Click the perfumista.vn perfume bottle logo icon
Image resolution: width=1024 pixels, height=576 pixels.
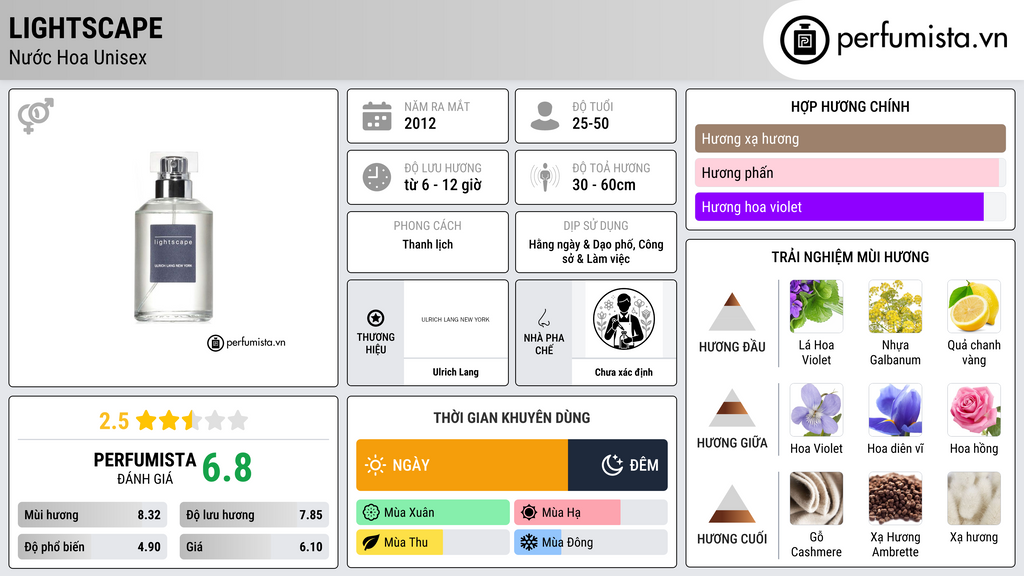click(804, 40)
